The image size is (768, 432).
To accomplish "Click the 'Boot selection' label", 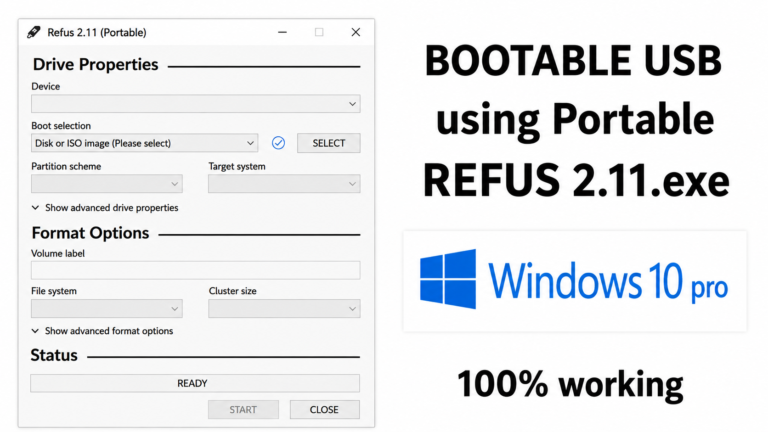I will pos(61,126).
